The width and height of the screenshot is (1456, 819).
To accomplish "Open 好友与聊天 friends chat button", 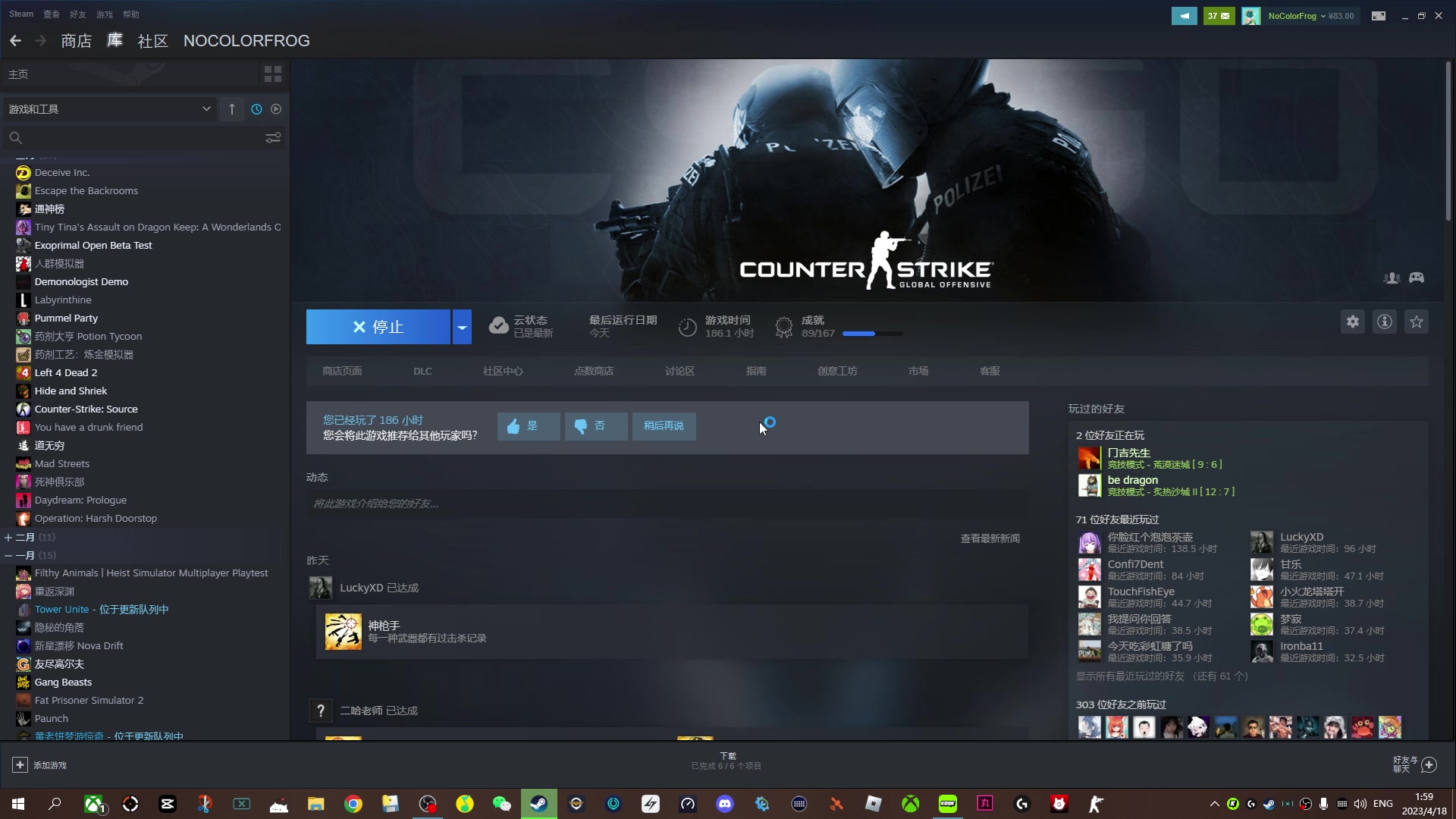I will pyautogui.click(x=1415, y=765).
